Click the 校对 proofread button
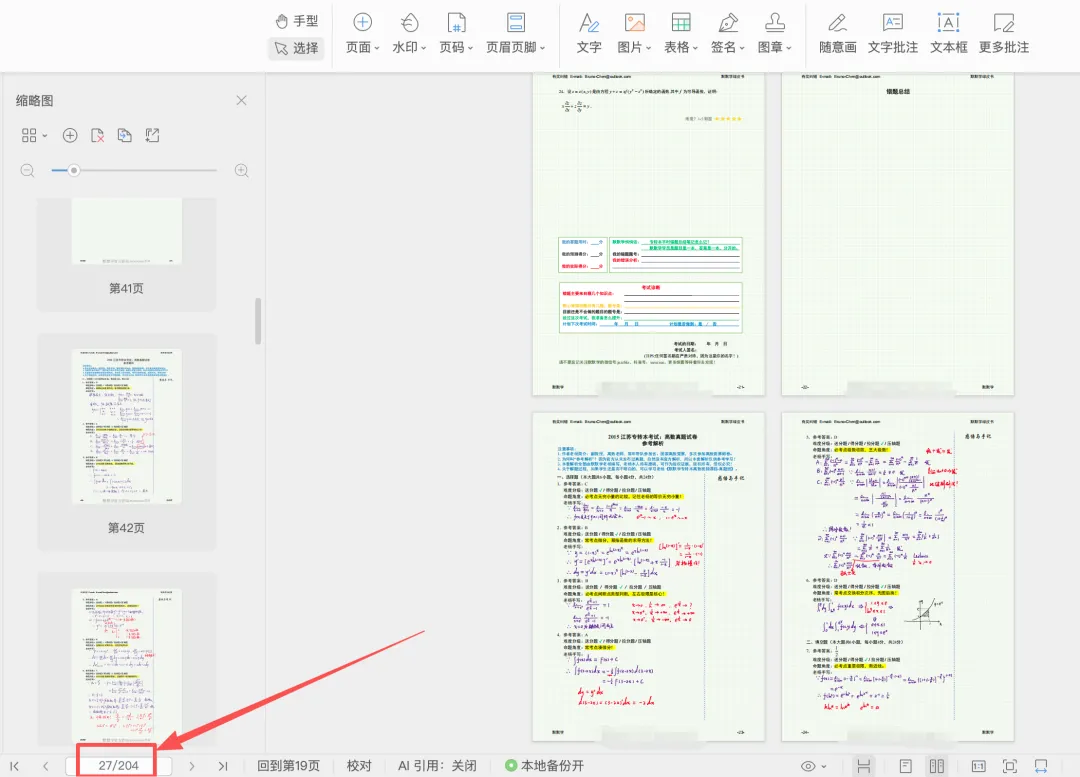Image resolution: width=1080 pixels, height=777 pixels. click(359, 766)
